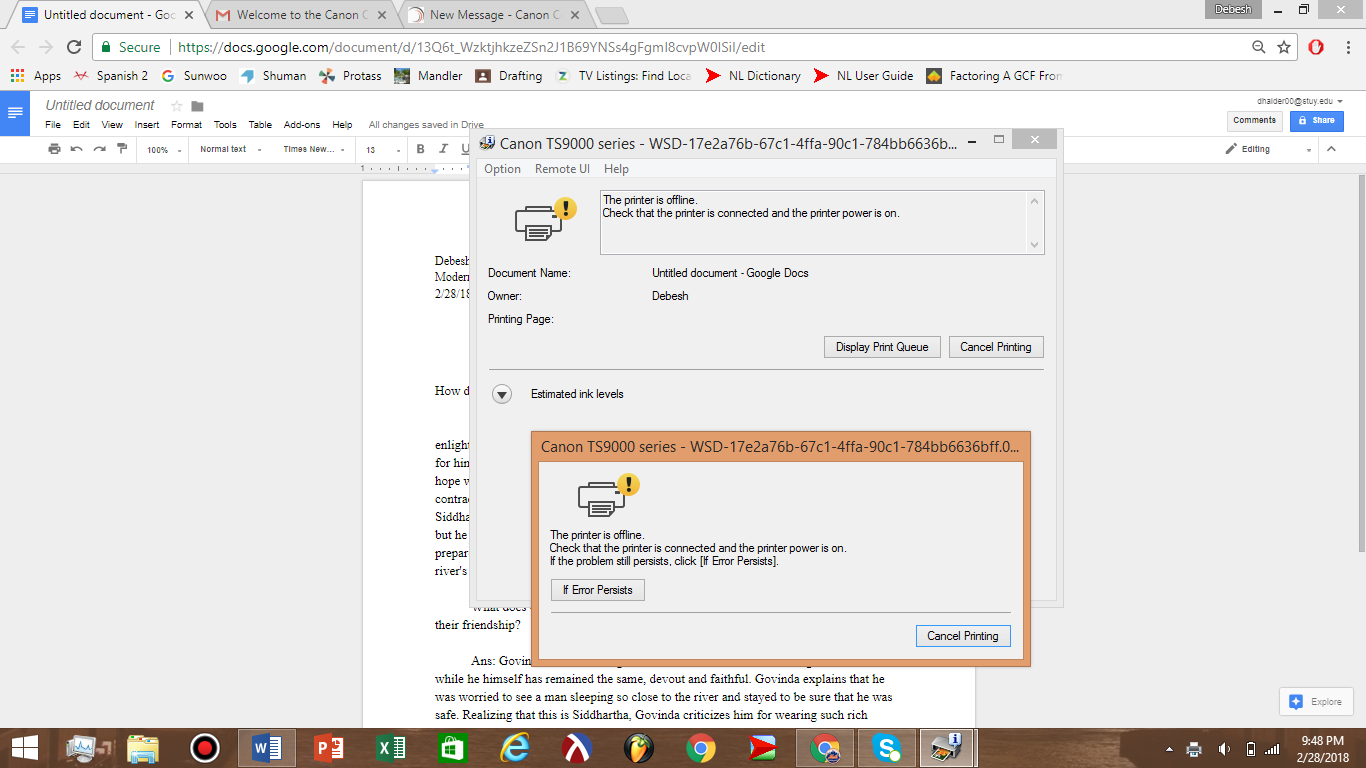1366x768 pixels.
Task: Click the If Error Persists button
Action: (598, 590)
